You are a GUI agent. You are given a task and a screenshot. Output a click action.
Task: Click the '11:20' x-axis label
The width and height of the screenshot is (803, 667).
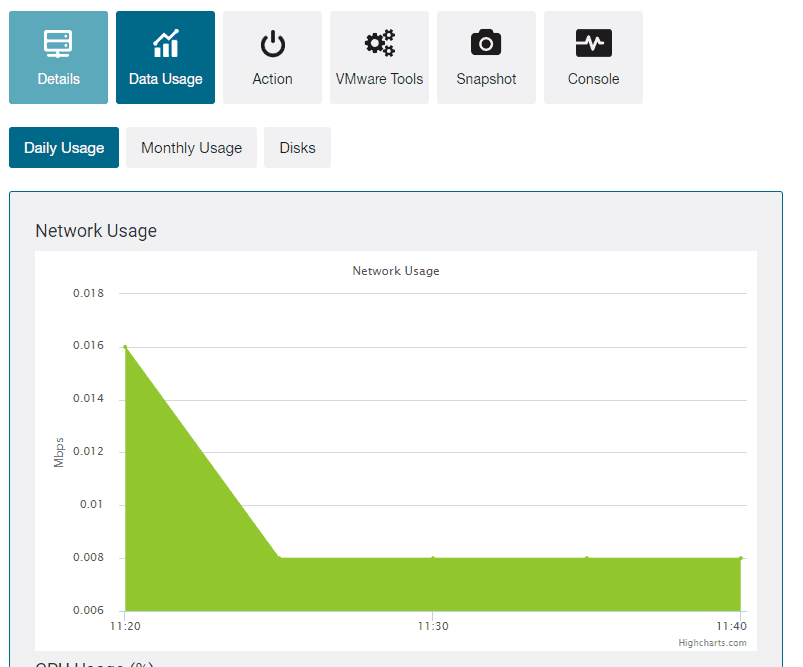pyautogui.click(x=125, y=626)
